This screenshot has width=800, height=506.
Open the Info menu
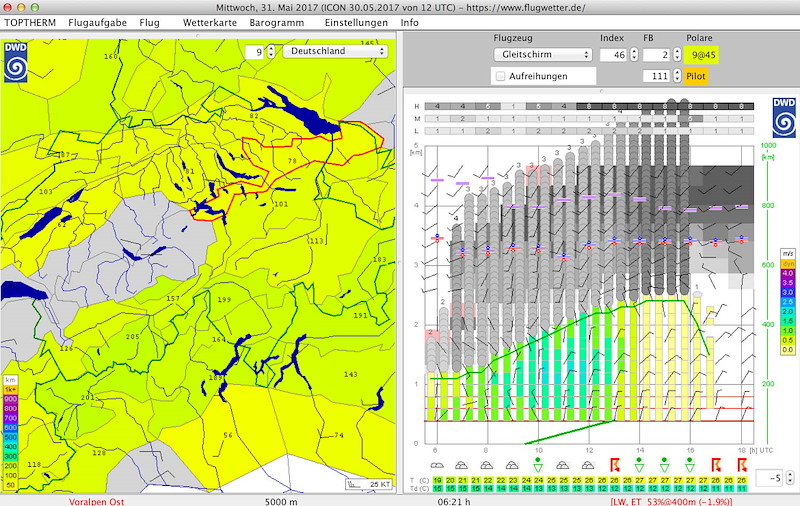coord(409,22)
